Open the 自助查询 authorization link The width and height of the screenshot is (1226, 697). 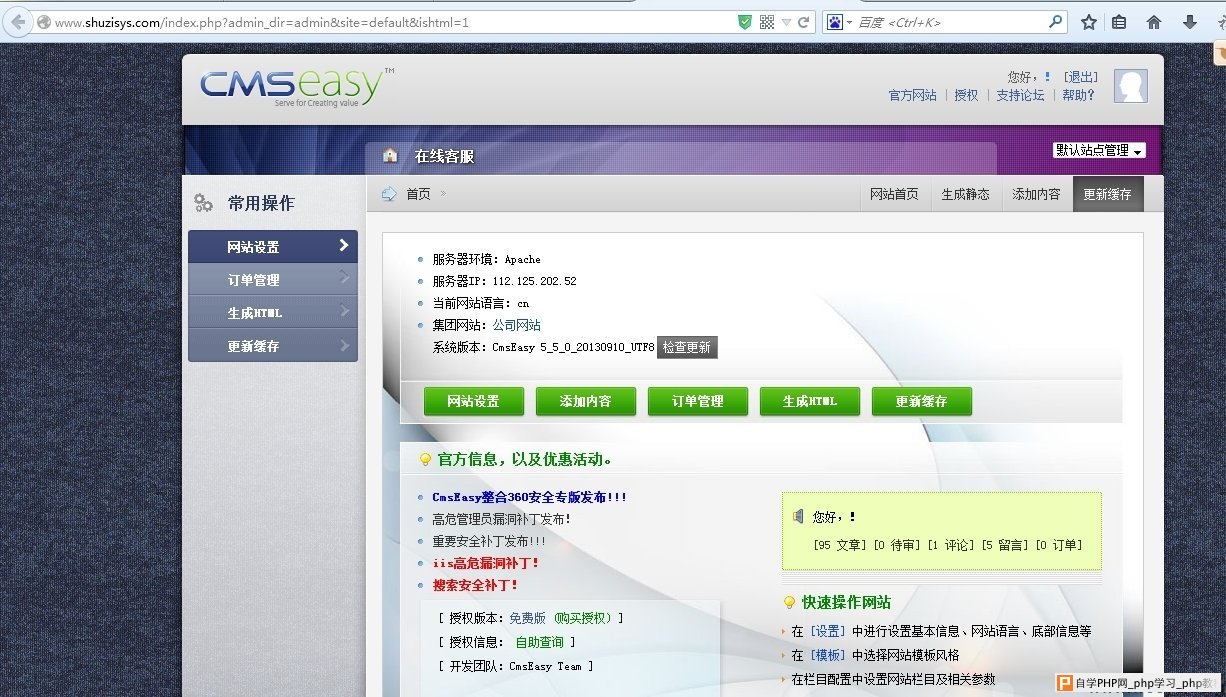point(540,642)
